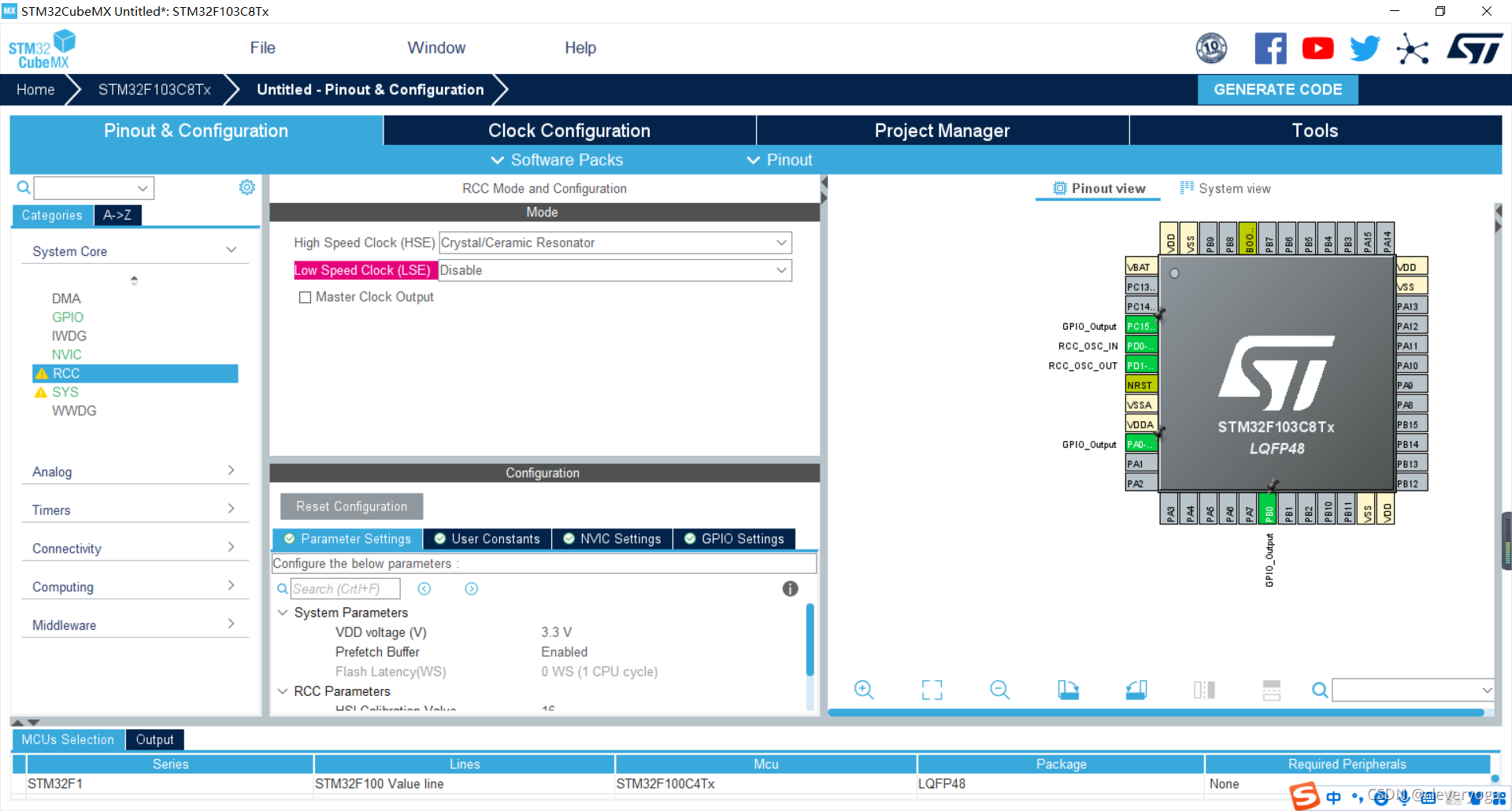Click the BOOT0 pin on chip

tap(1248, 238)
